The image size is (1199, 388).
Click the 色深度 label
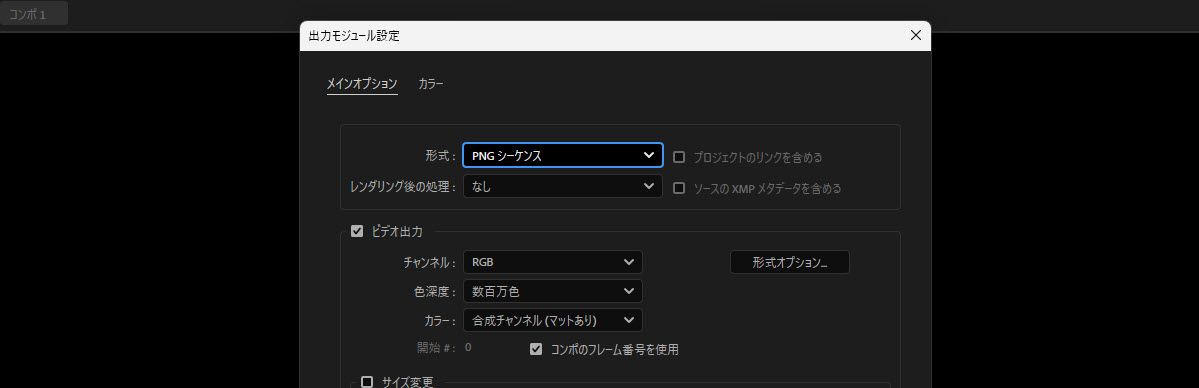[x=434, y=291]
